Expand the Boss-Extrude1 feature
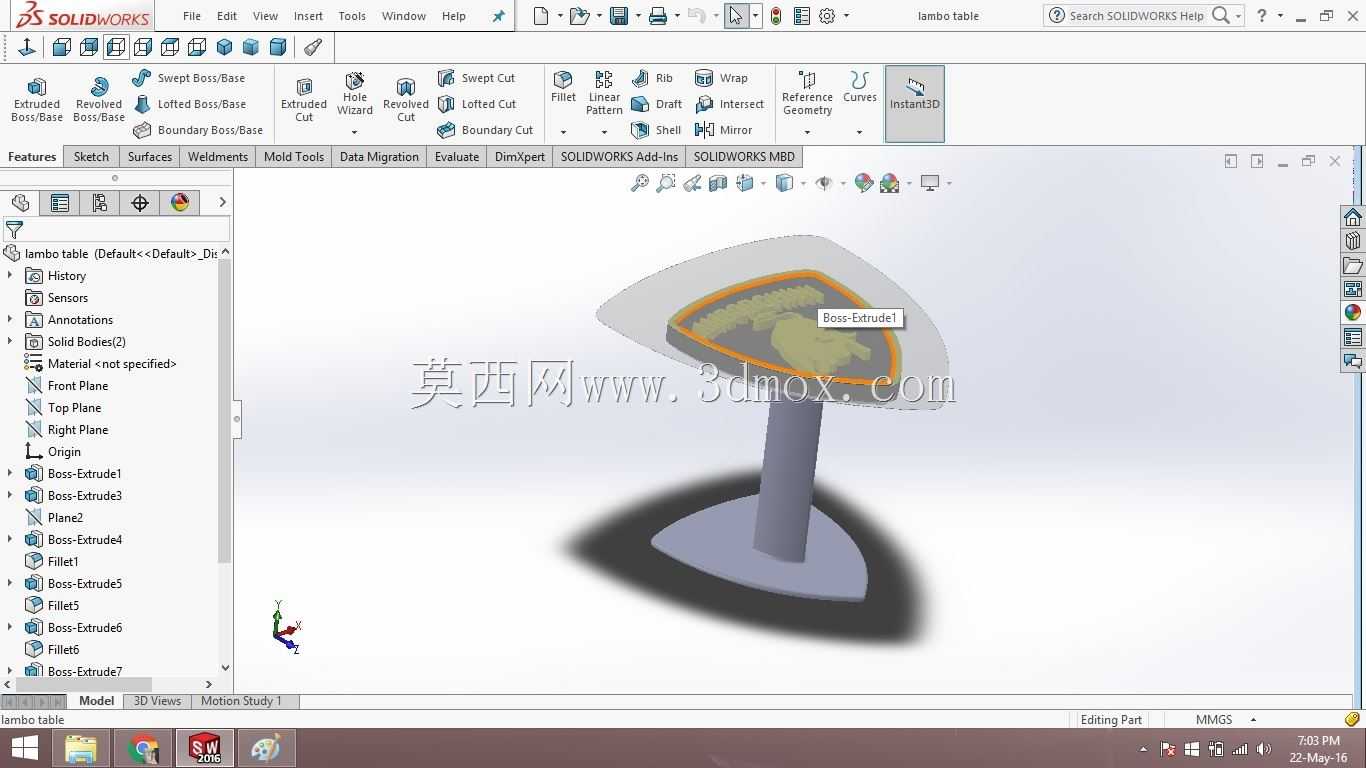The image size is (1366, 768). (10, 474)
